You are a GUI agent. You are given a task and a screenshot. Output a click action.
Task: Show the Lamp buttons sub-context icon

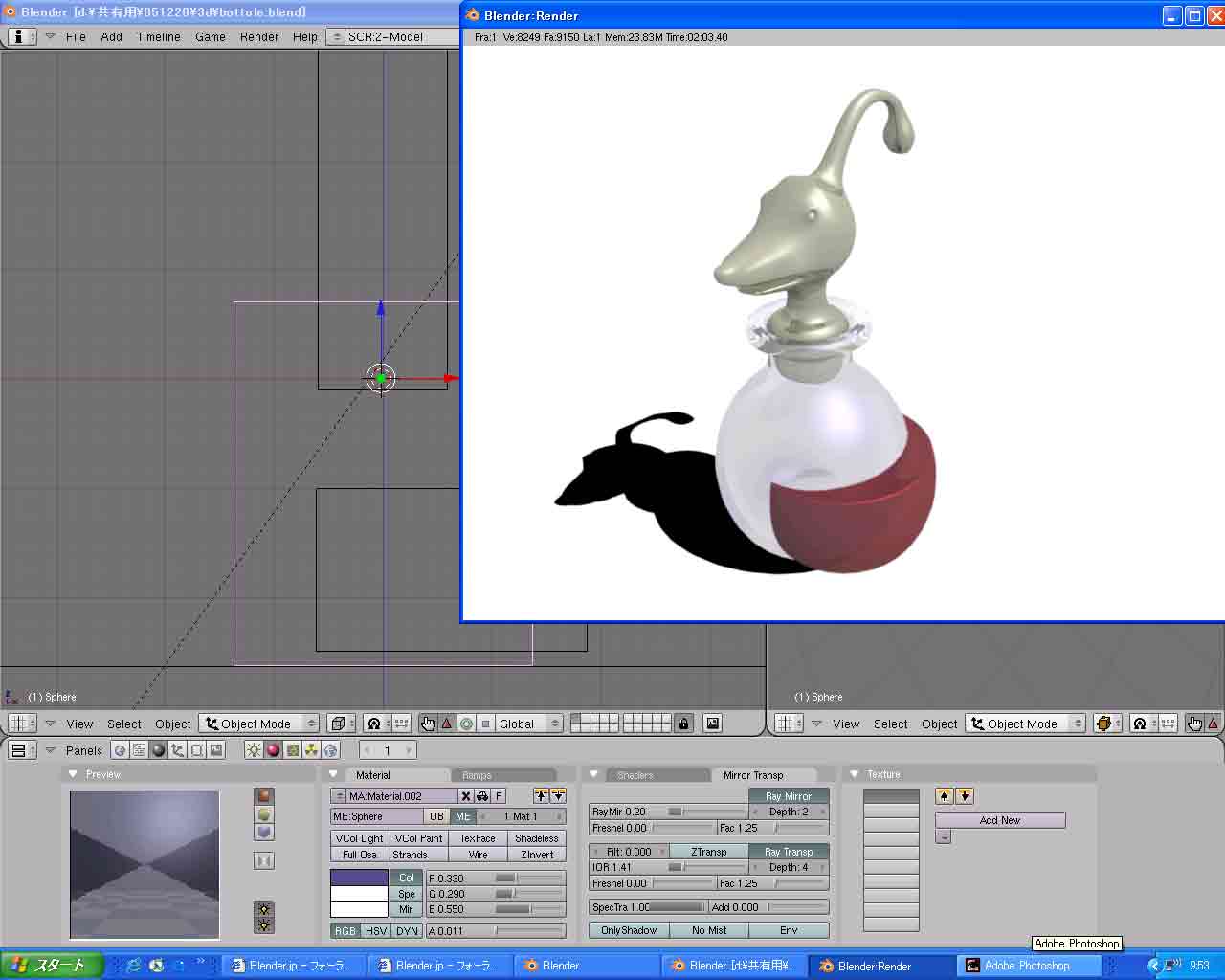point(254,750)
